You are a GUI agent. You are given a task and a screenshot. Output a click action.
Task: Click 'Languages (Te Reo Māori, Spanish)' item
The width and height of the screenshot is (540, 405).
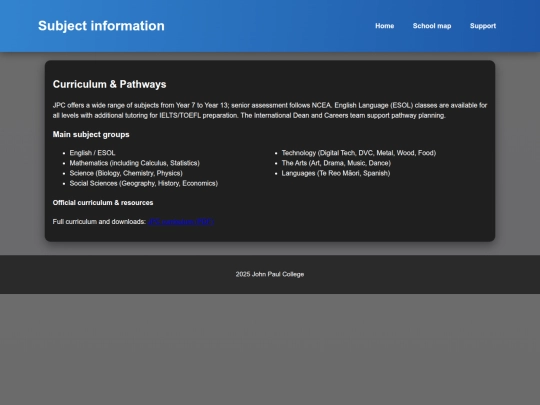click(336, 173)
